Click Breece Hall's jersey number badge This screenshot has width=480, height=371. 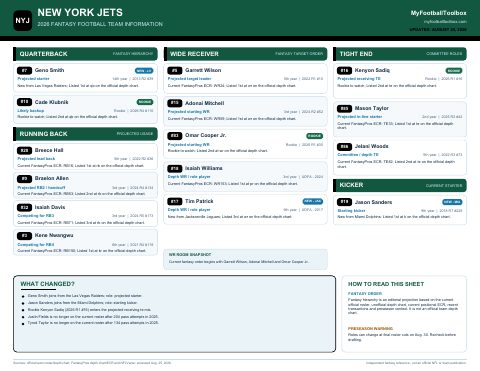click(24, 150)
